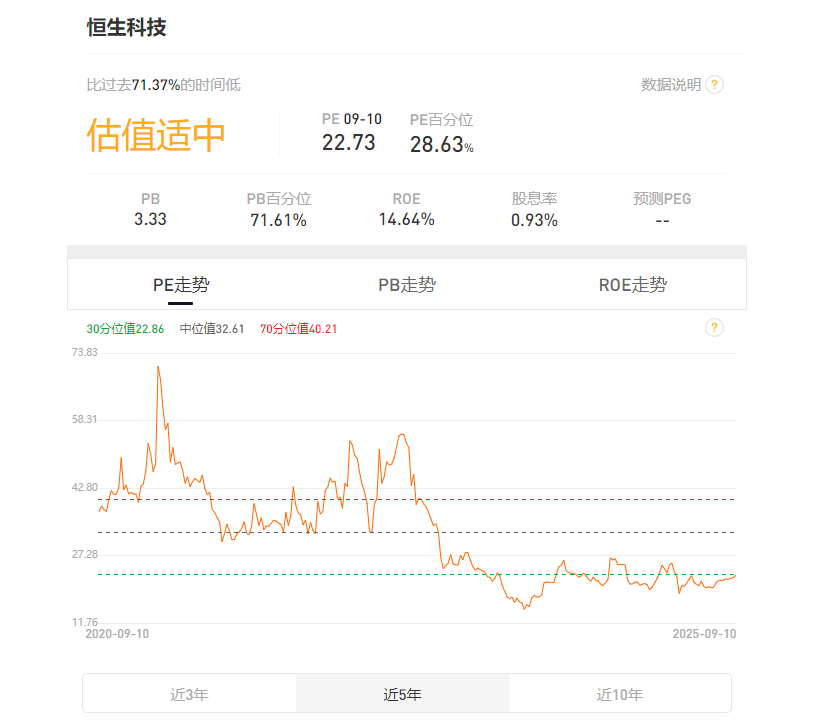
Task: Click the chart help question-mark icon
Action: tap(714, 327)
